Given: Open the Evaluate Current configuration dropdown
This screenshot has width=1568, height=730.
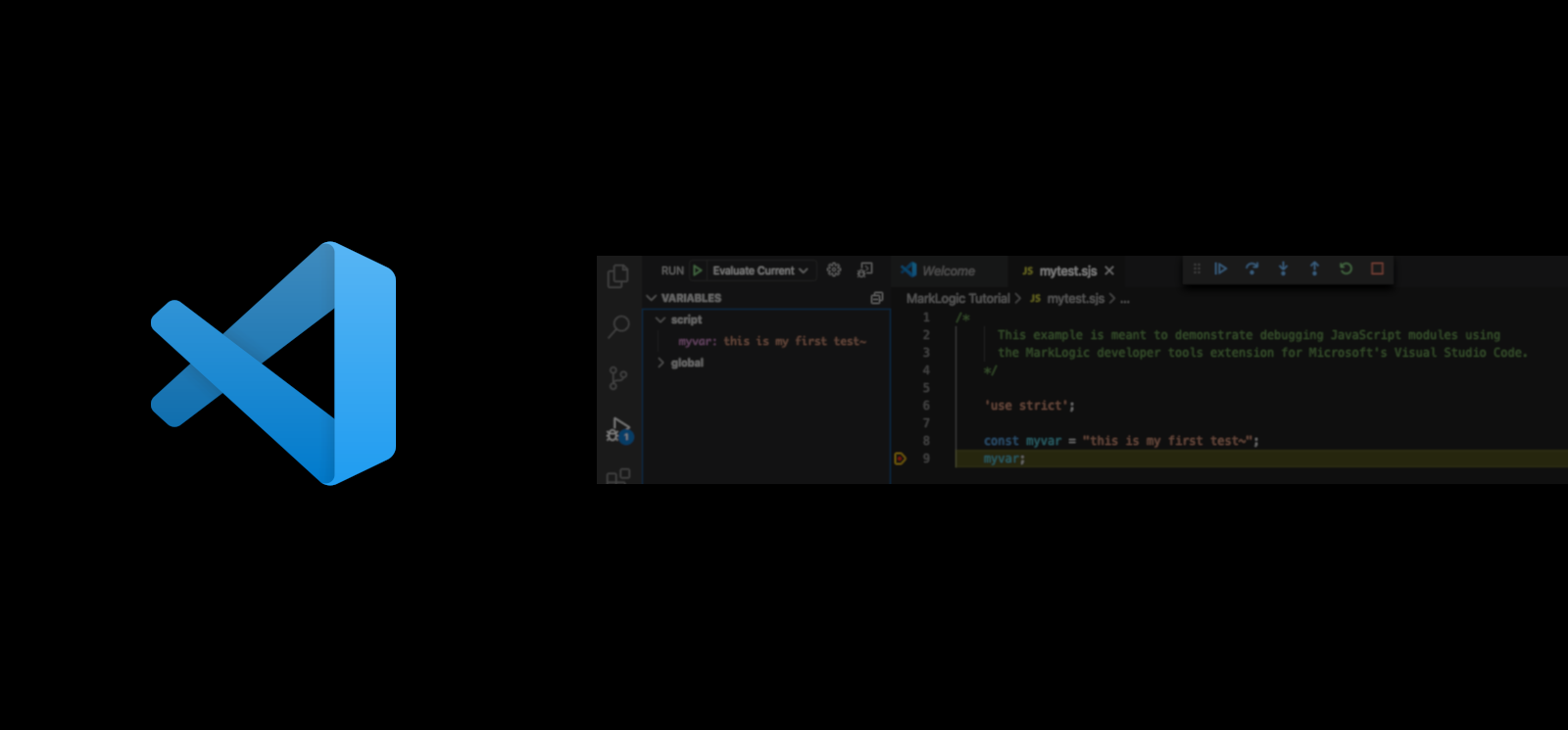Looking at the screenshot, I should (760, 270).
